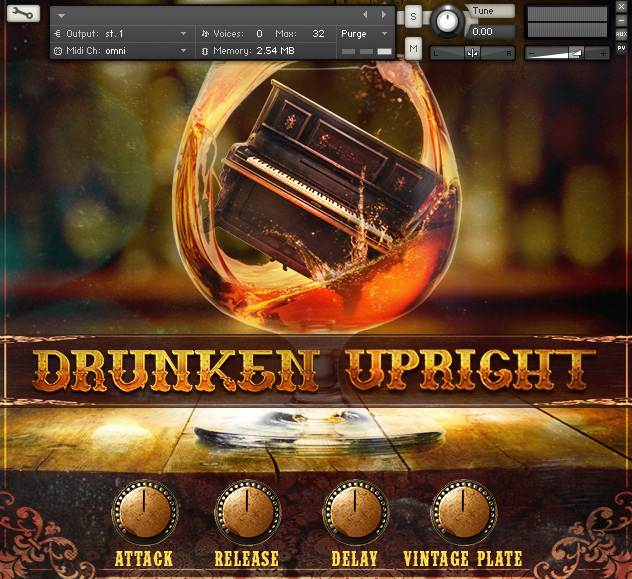Click the Voices count value 0

coord(259,34)
